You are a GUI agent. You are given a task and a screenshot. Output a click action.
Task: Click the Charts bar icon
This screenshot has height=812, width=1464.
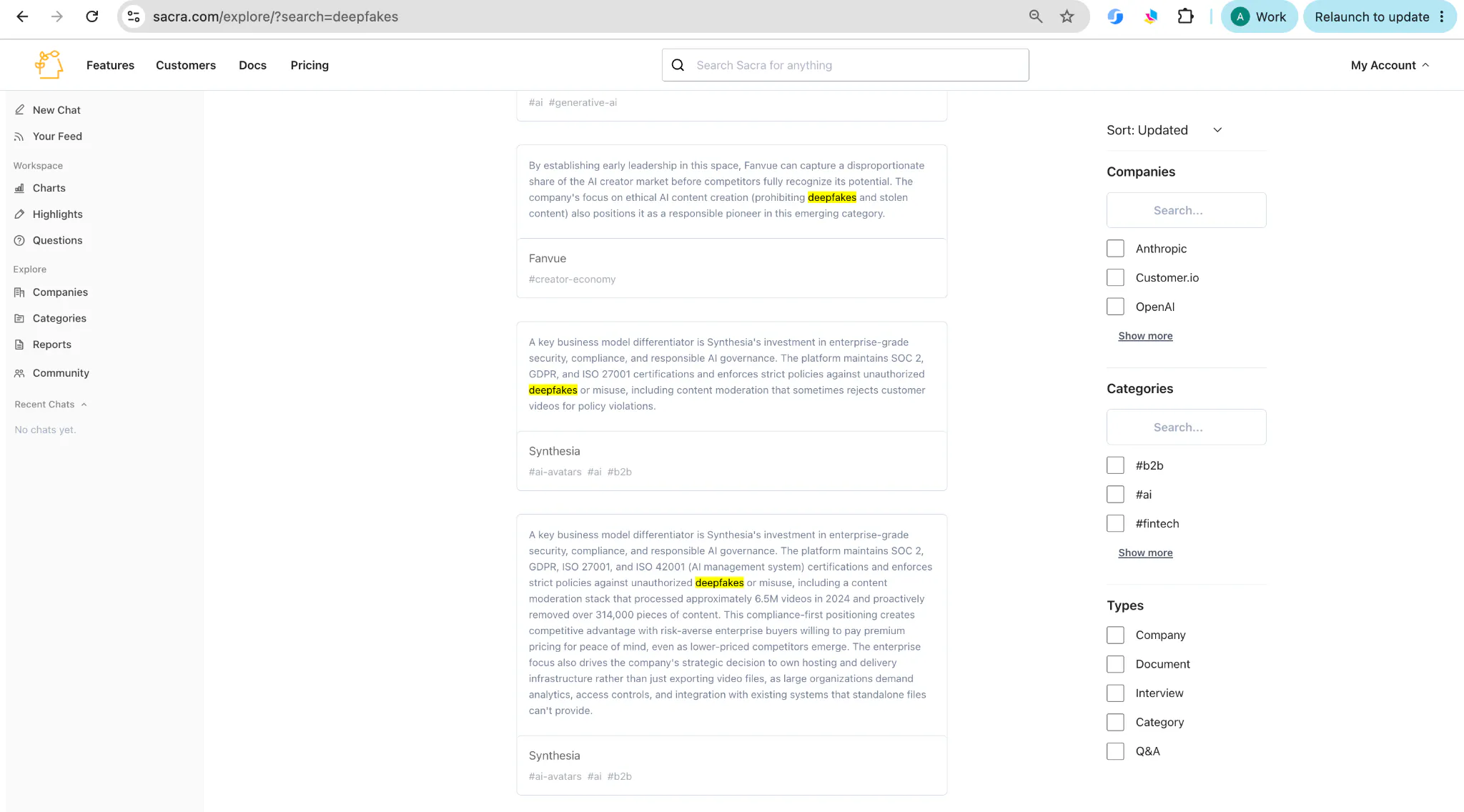pyautogui.click(x=19, y=188)
